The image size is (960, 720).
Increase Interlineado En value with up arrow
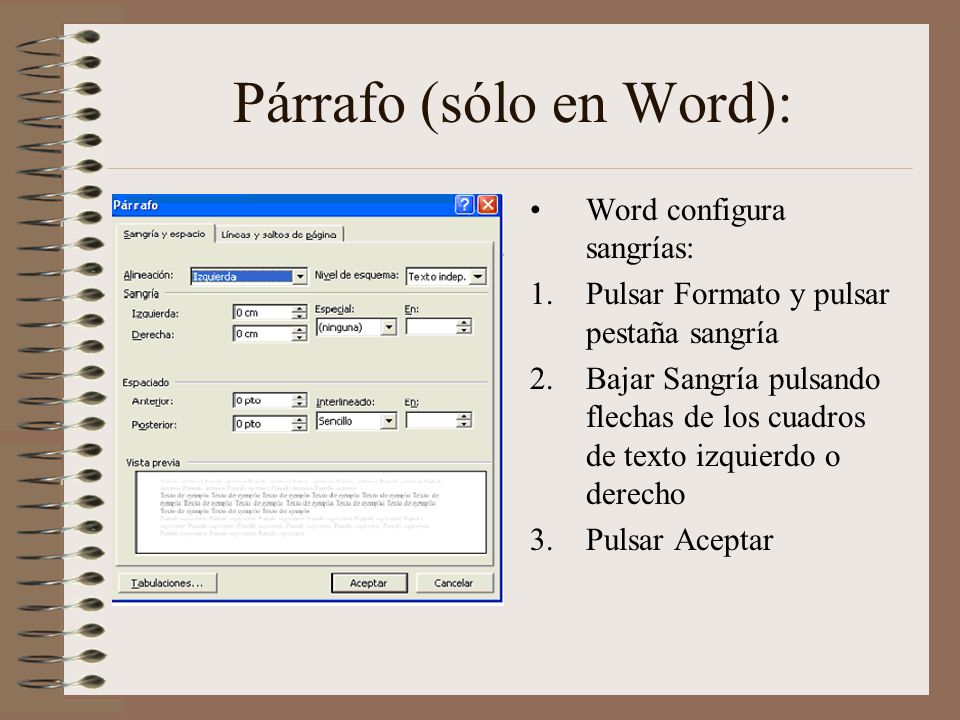(465, 416)
